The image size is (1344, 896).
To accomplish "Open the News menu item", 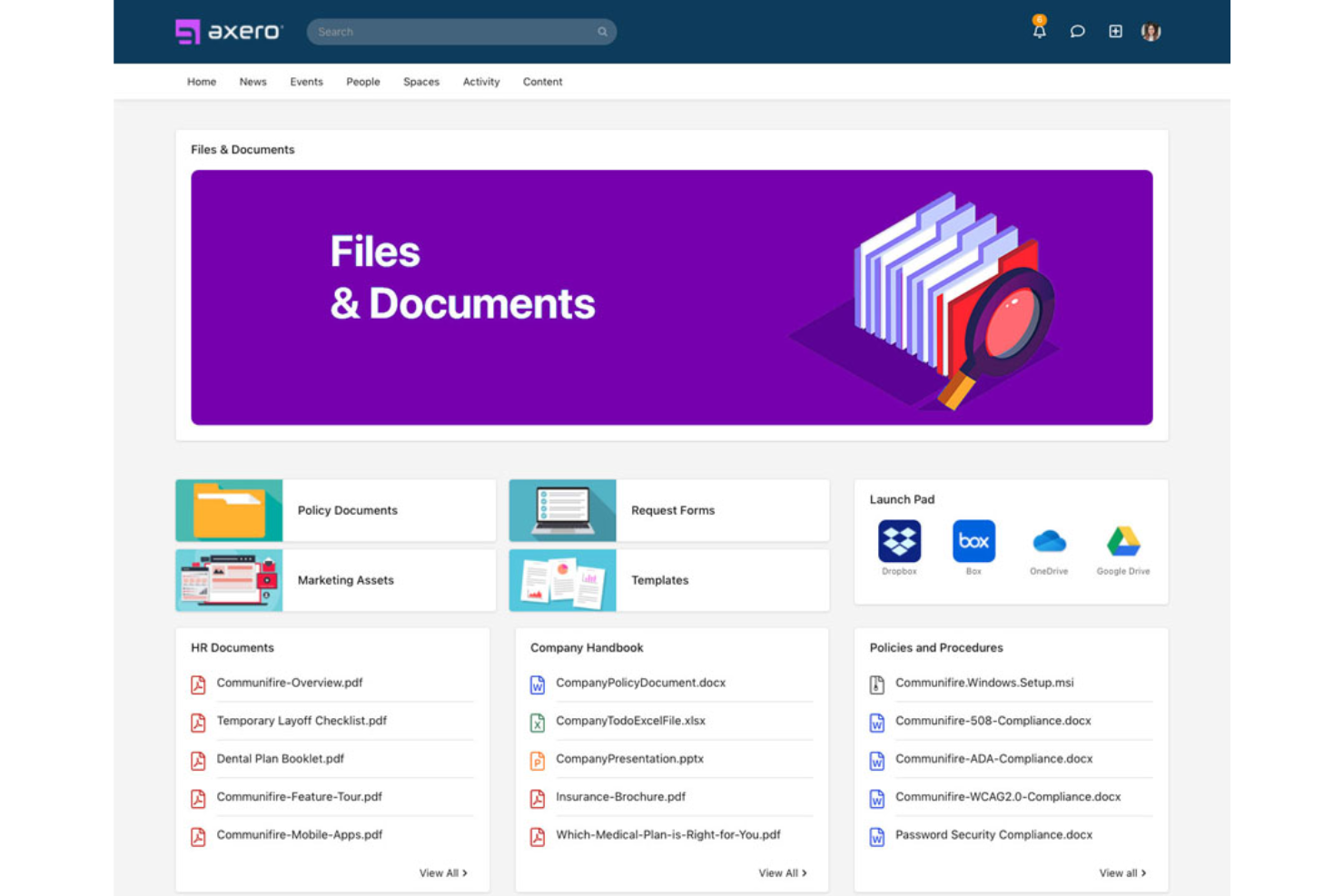I will click(x=253, y=82).
